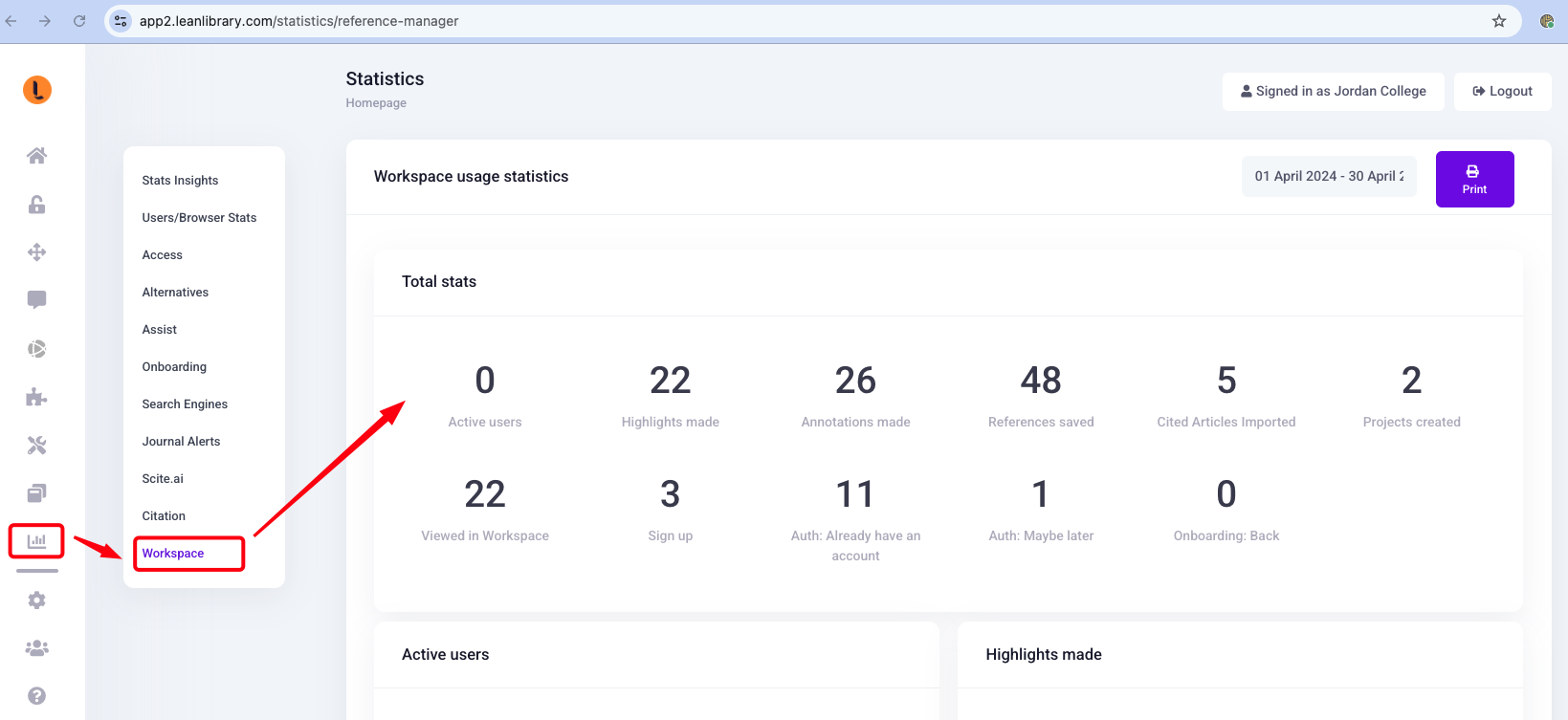Open the browser profile avatar icon

[1547, 21]
